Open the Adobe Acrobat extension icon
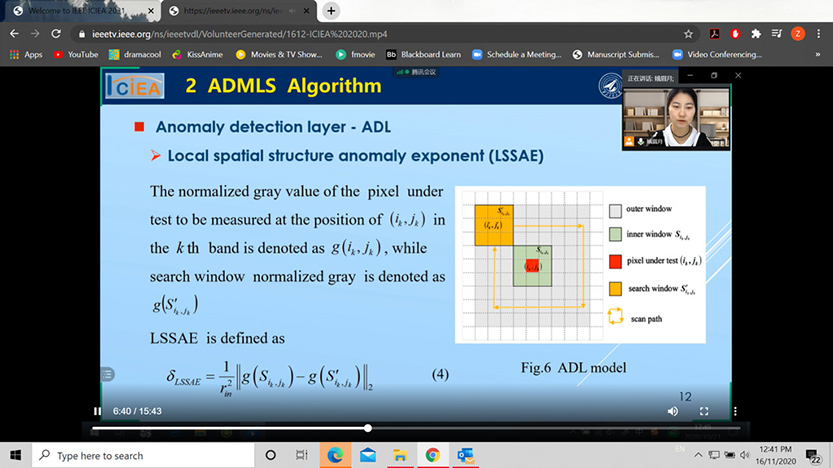 point(715,34)
